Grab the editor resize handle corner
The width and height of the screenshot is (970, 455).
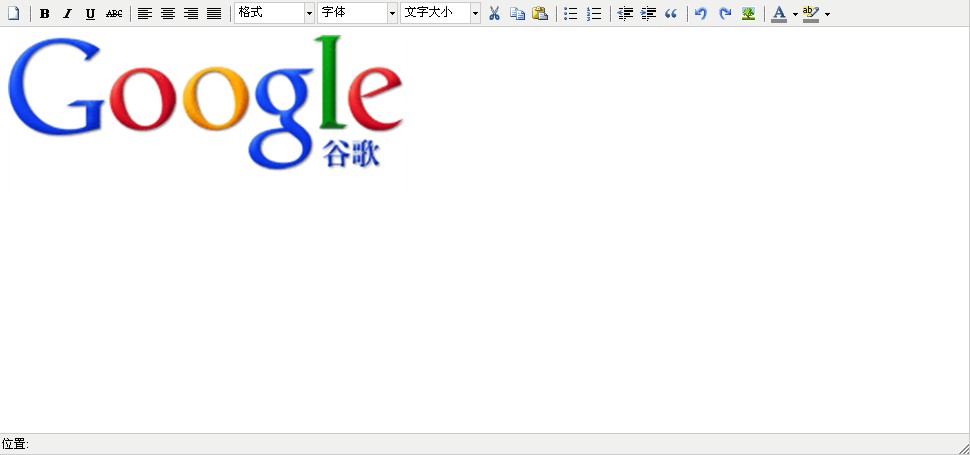964,449
